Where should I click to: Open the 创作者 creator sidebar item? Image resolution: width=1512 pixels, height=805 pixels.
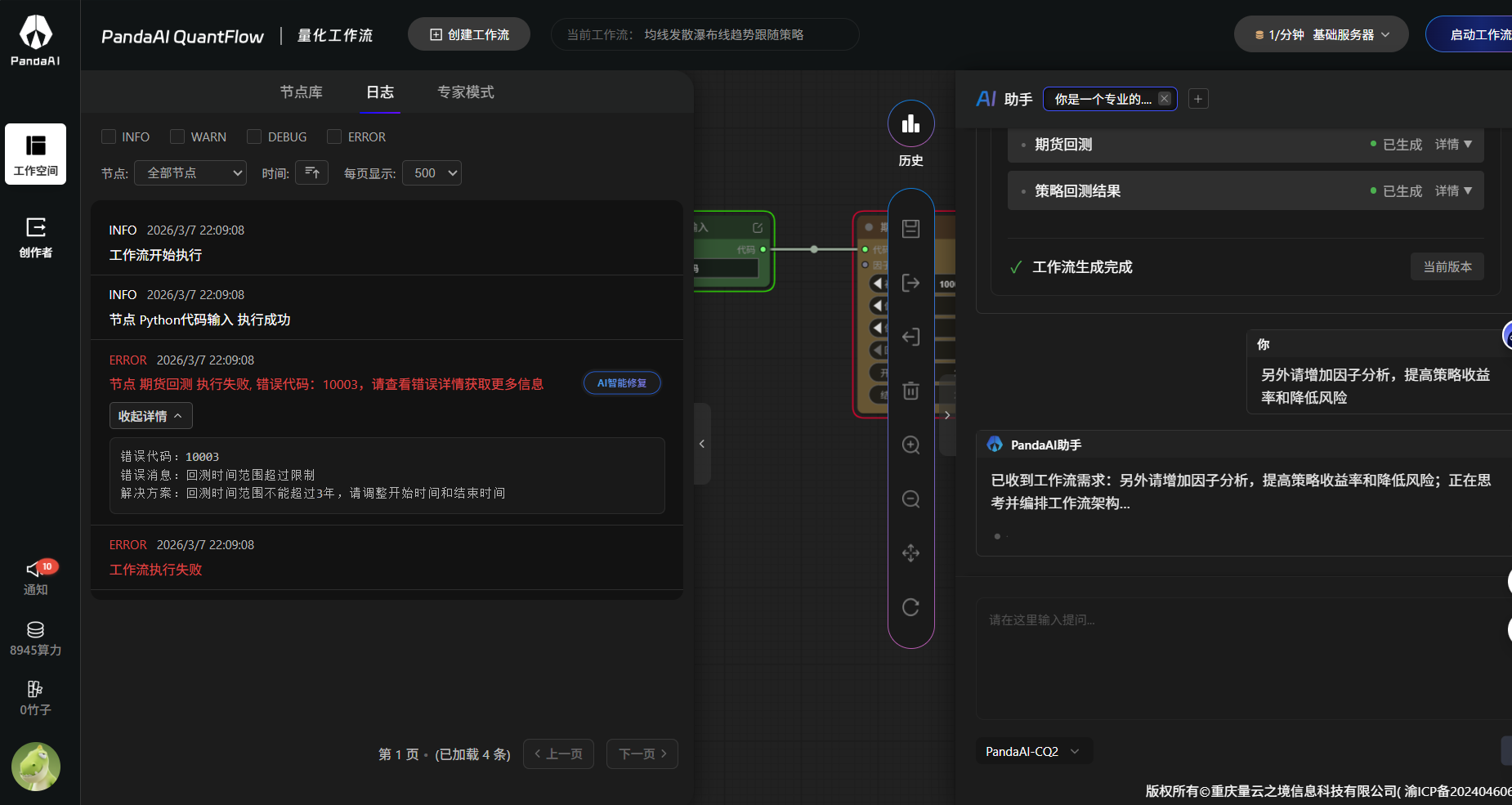pyautogui.click(x=35, y=237)
